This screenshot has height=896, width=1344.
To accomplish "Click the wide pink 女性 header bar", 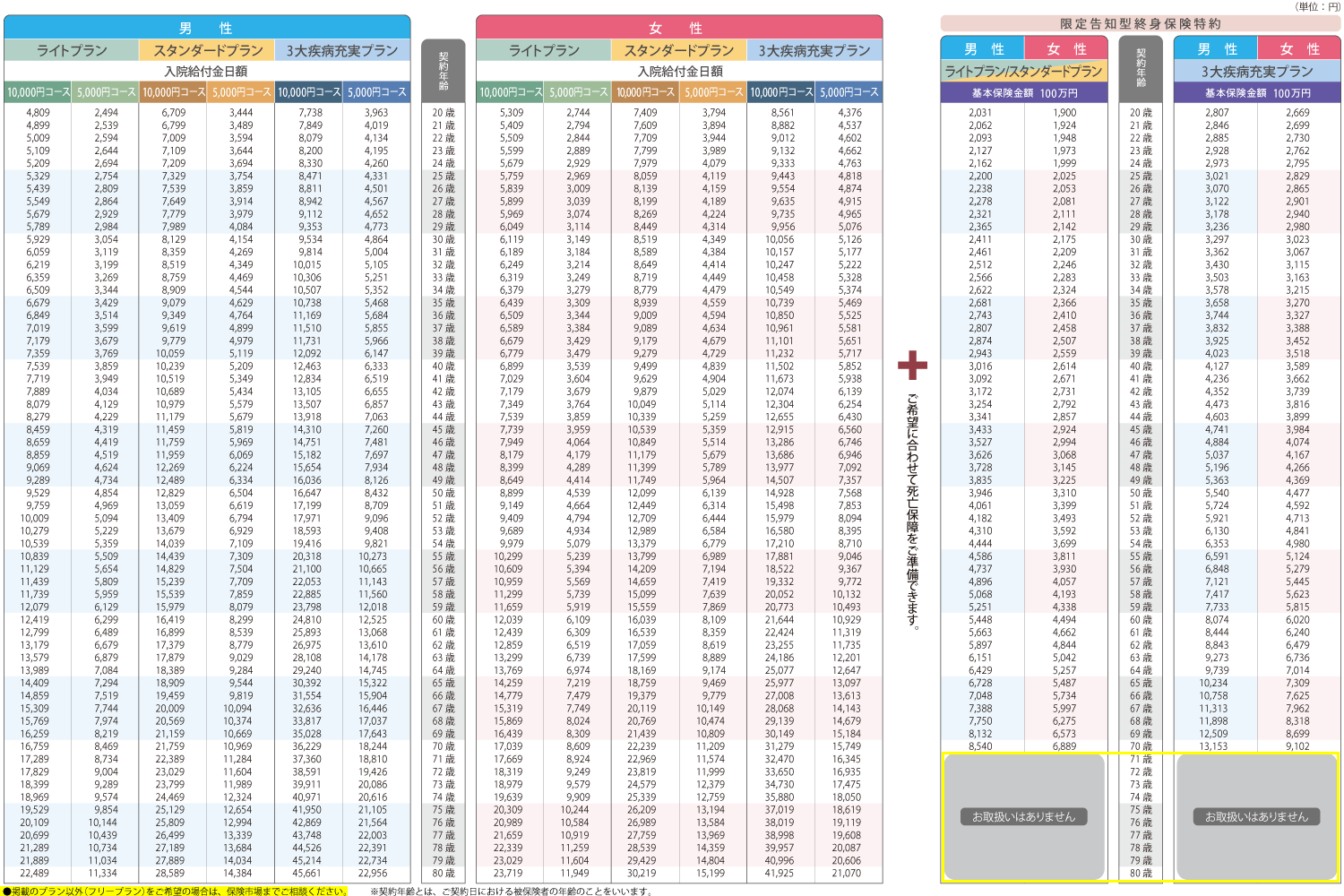I will (679, 28).
